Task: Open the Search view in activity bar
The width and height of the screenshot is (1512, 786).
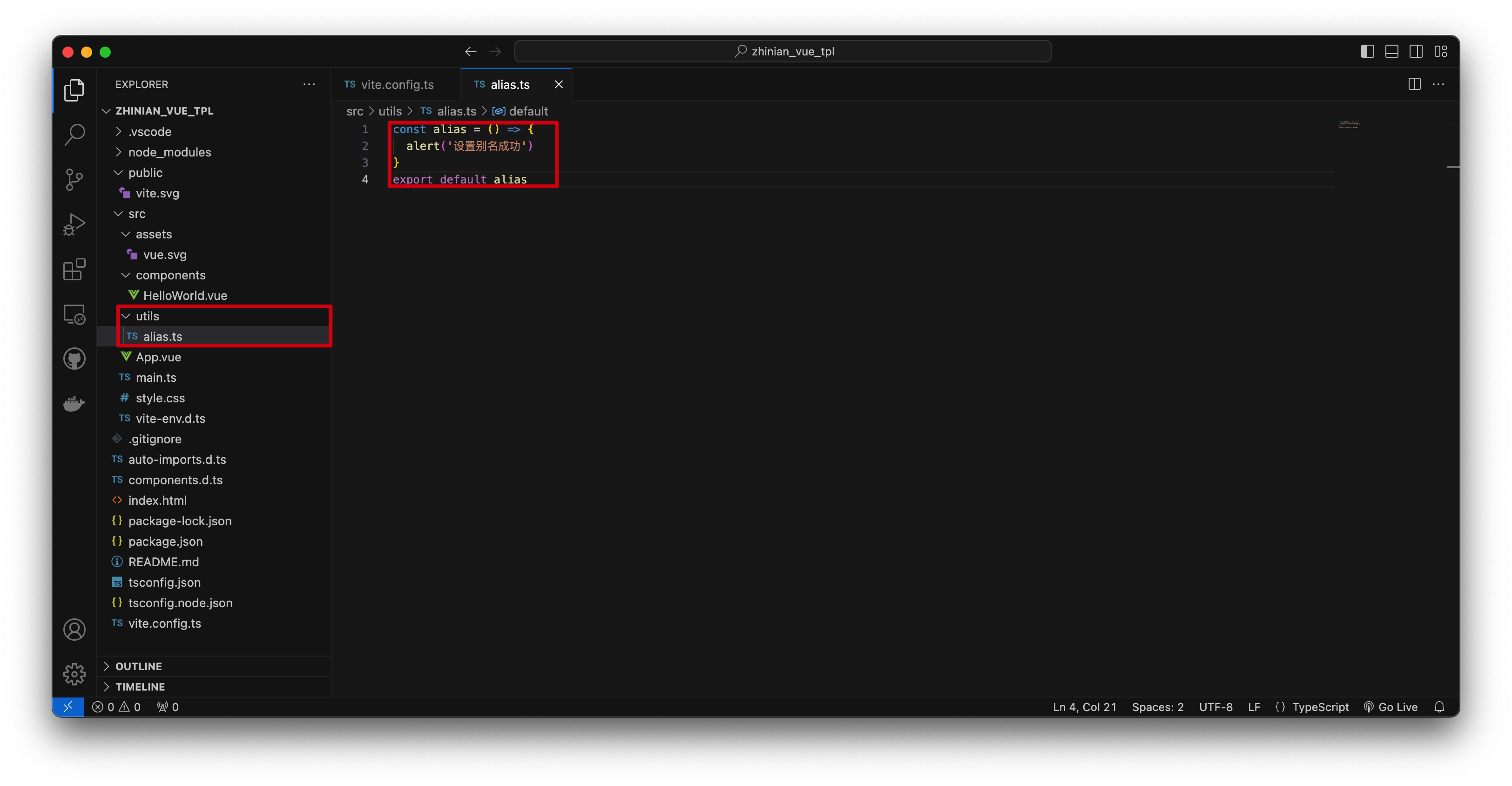Action: pos(74,135)
